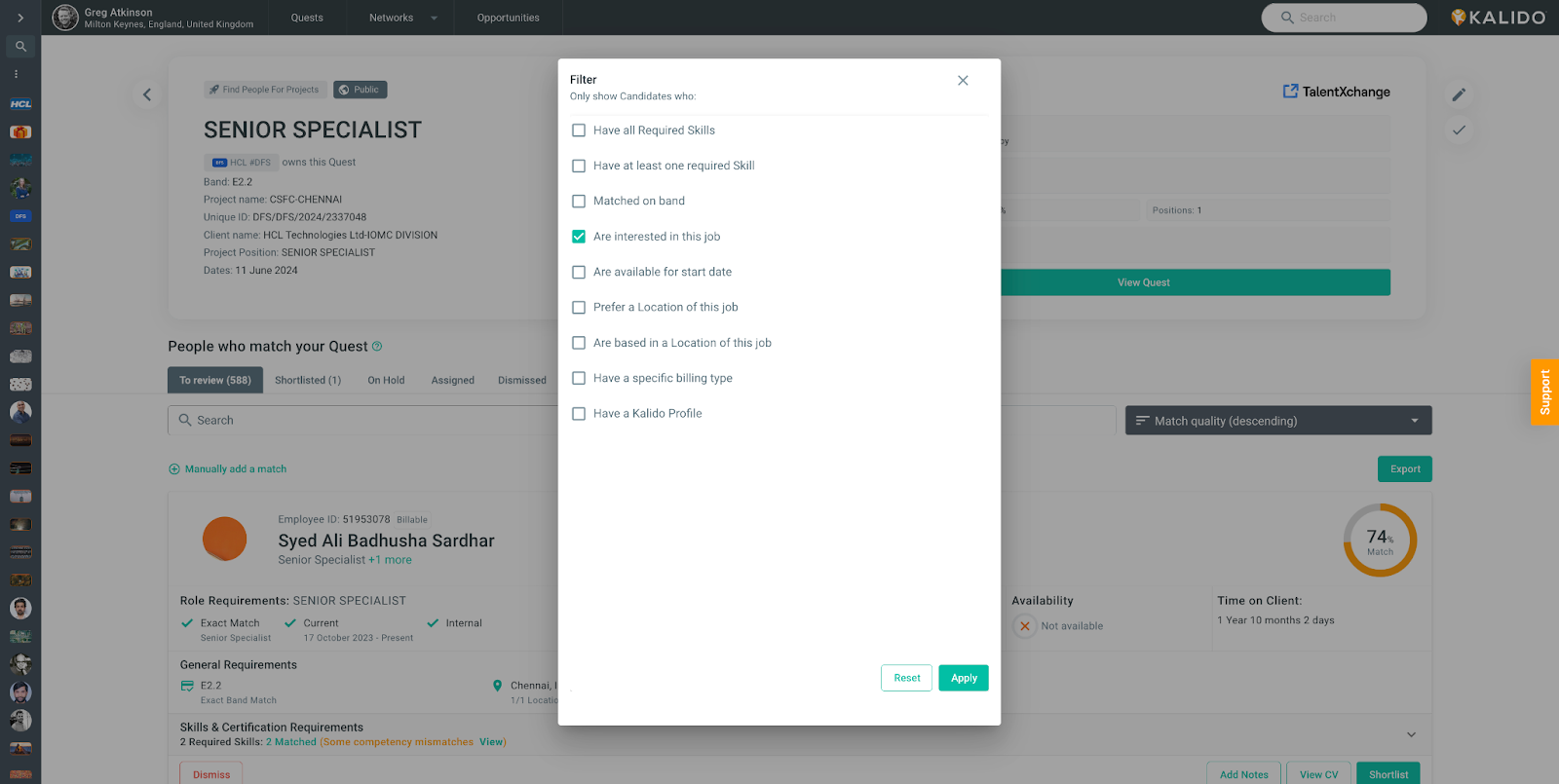Click the Apply filter button
The image size is (1559, 784).
963,678
